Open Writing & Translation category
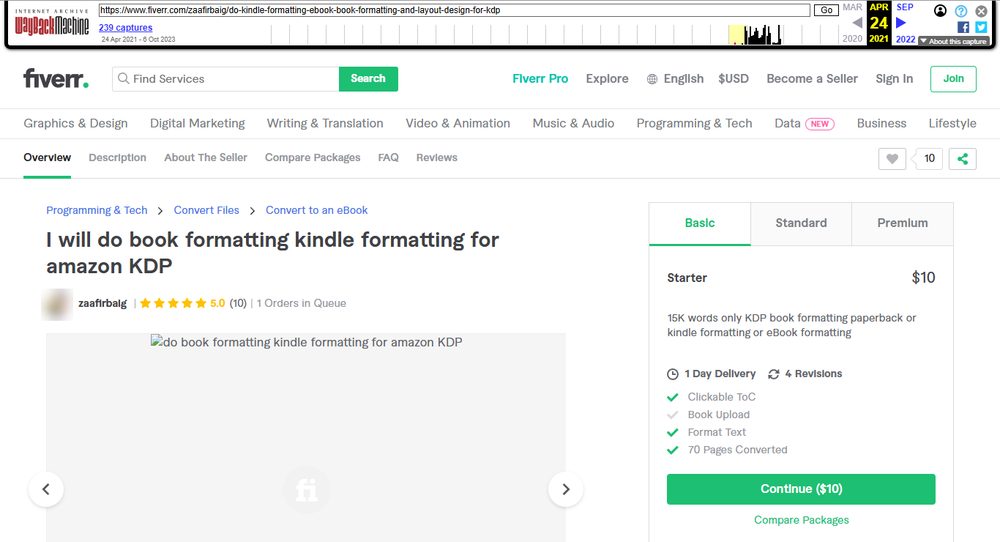1000x542 pixels. pyautogui.click(x=325, y=123)
